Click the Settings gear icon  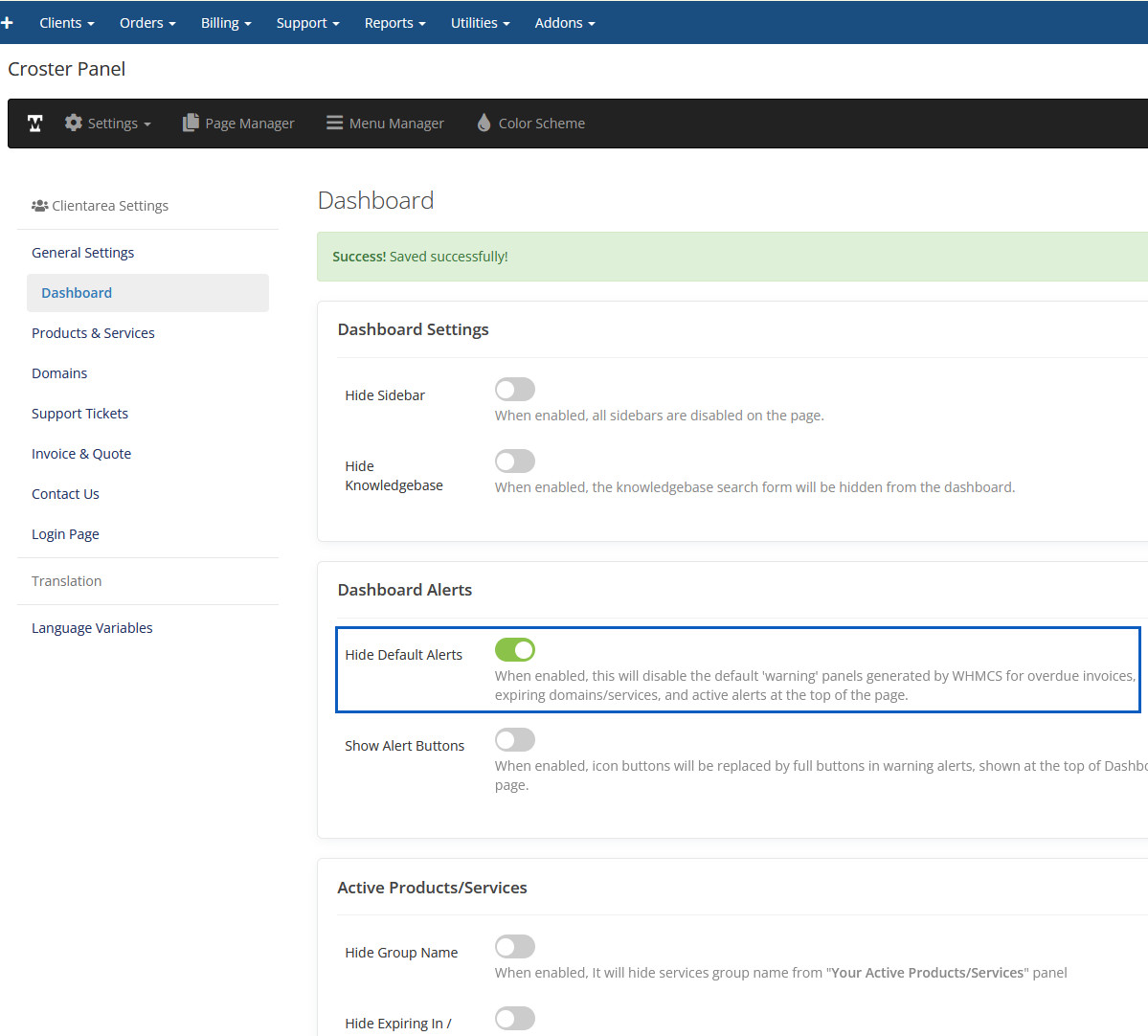(74, 123)
